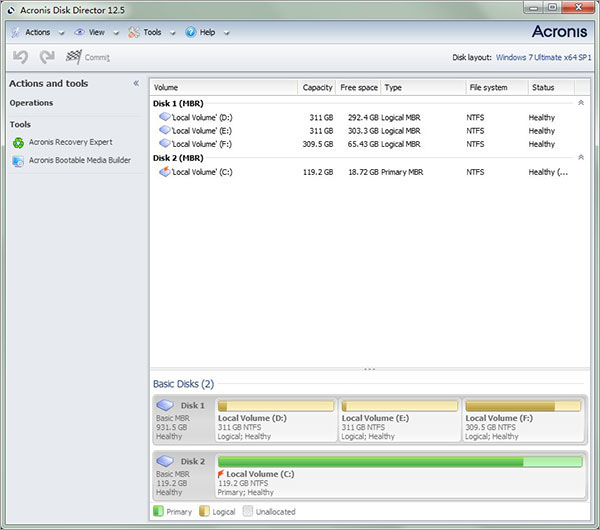Click the volume icon for drive D:
The height and width of the screenshot is (530, 600).
[x=165, y=117]
